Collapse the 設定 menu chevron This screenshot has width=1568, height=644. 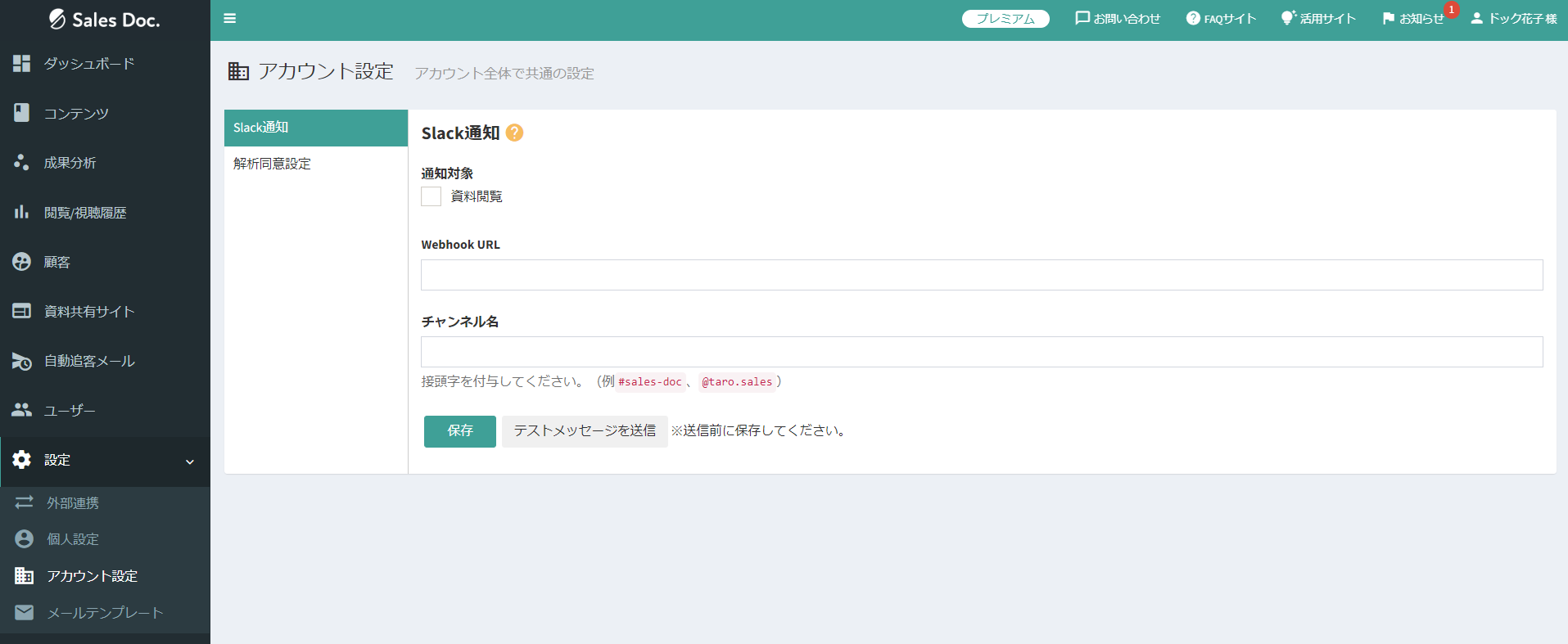pos(190,462)
